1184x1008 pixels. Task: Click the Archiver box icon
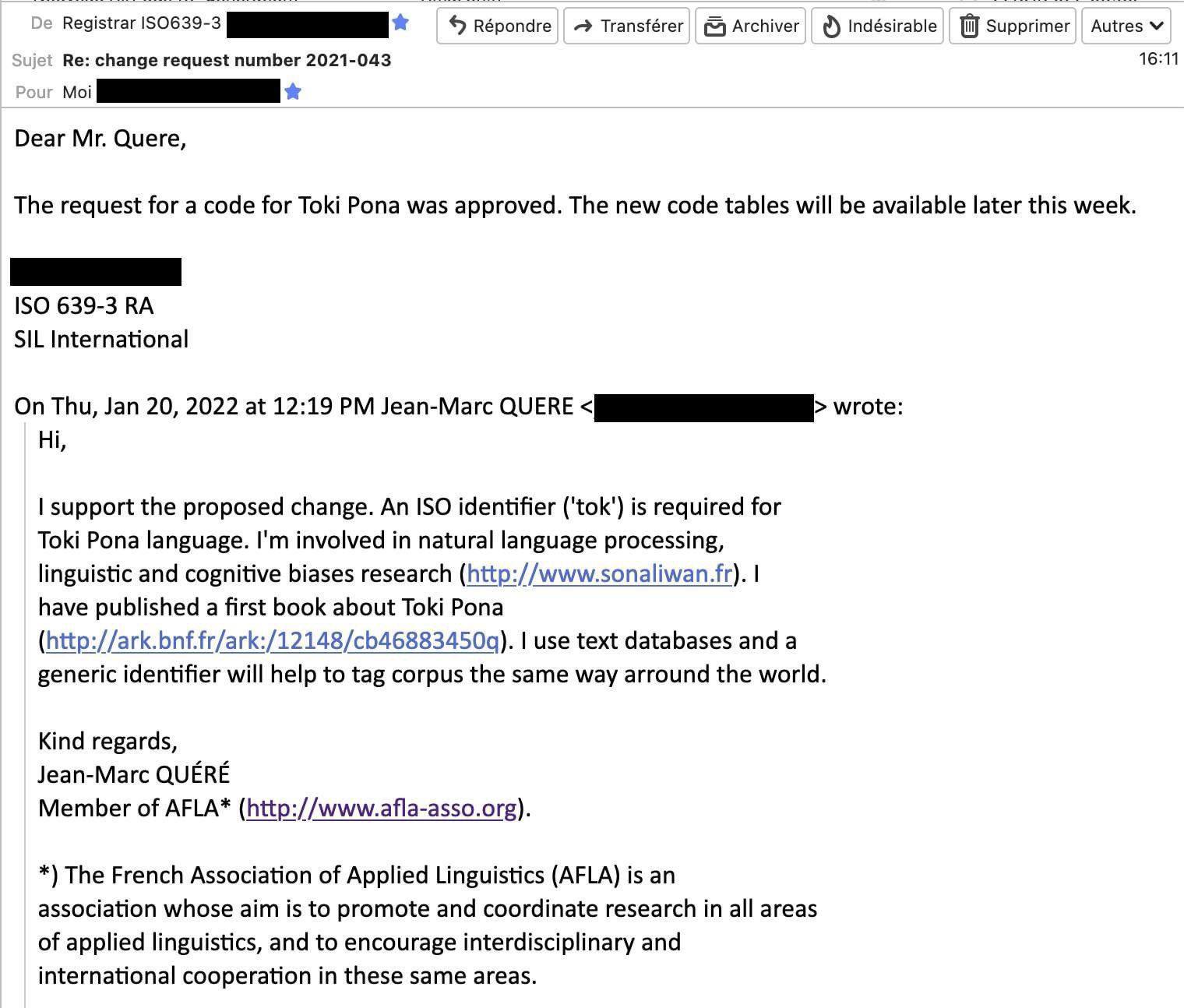tap(714, 26)
